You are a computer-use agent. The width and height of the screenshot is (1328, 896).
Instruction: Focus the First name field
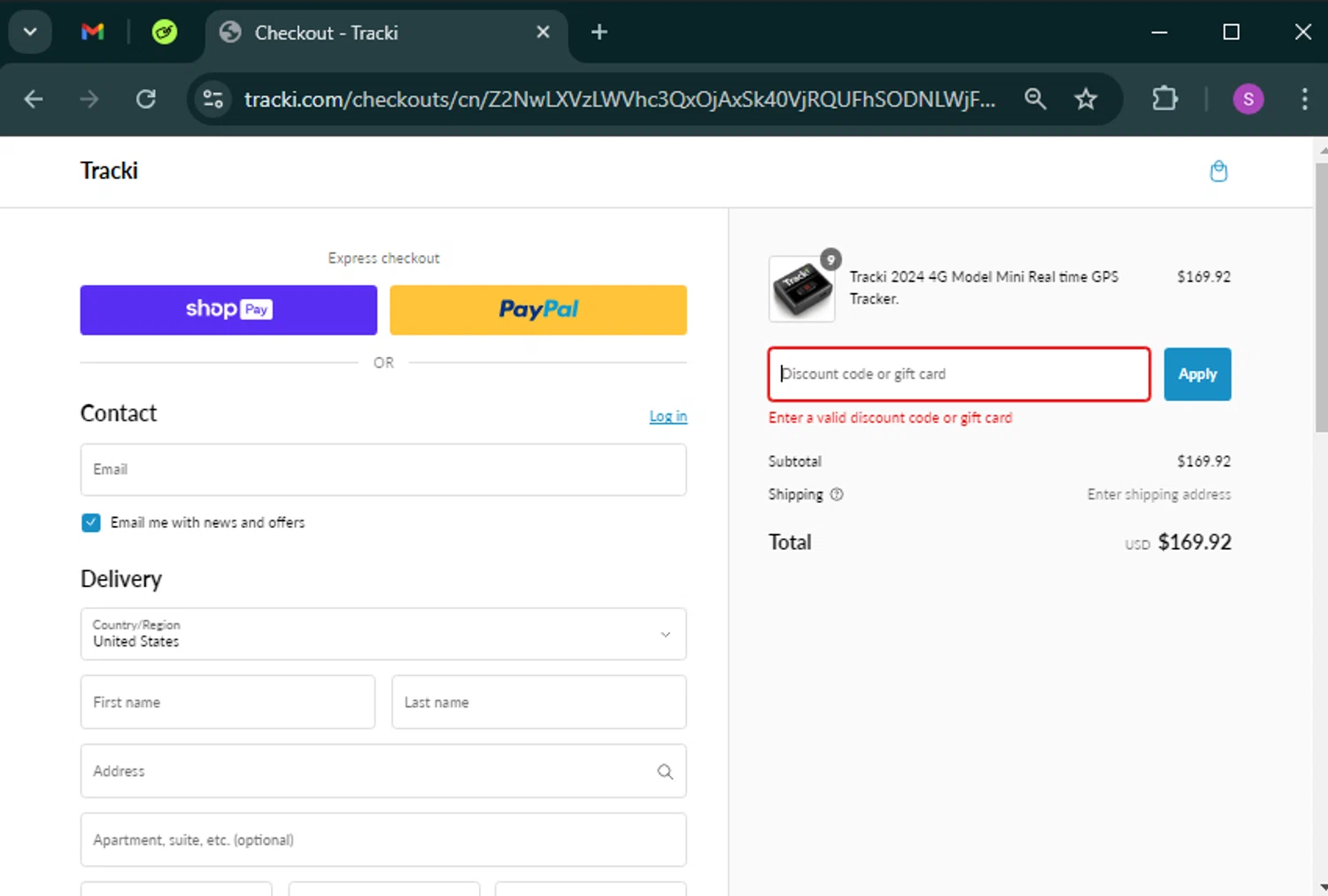(228, 702)
